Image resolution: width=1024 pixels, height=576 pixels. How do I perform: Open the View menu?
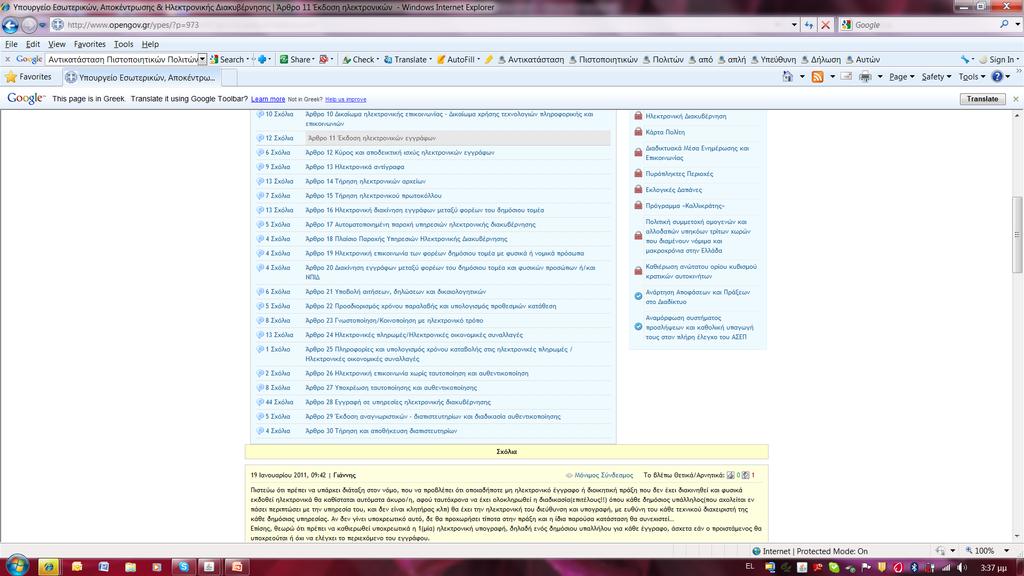click(x=57, y=44)
